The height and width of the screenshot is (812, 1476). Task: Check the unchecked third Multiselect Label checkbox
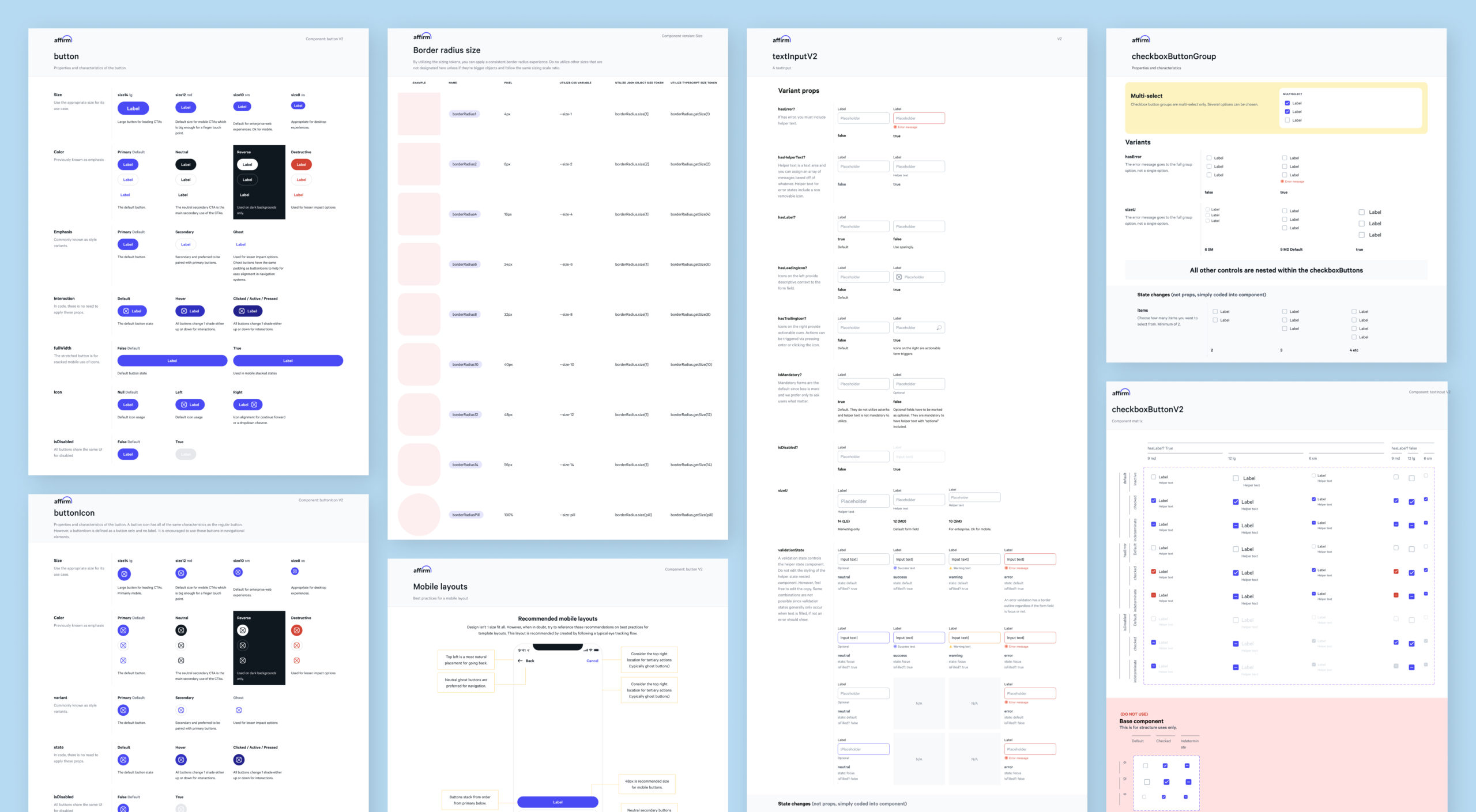pos(1287,120)
